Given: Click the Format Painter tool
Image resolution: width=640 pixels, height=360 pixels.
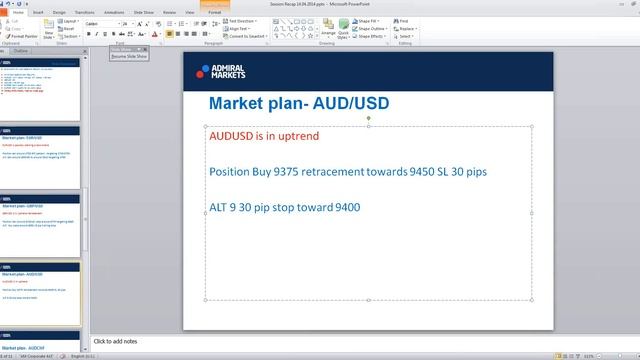Looking at the screenshot, I should click(21, 36).
